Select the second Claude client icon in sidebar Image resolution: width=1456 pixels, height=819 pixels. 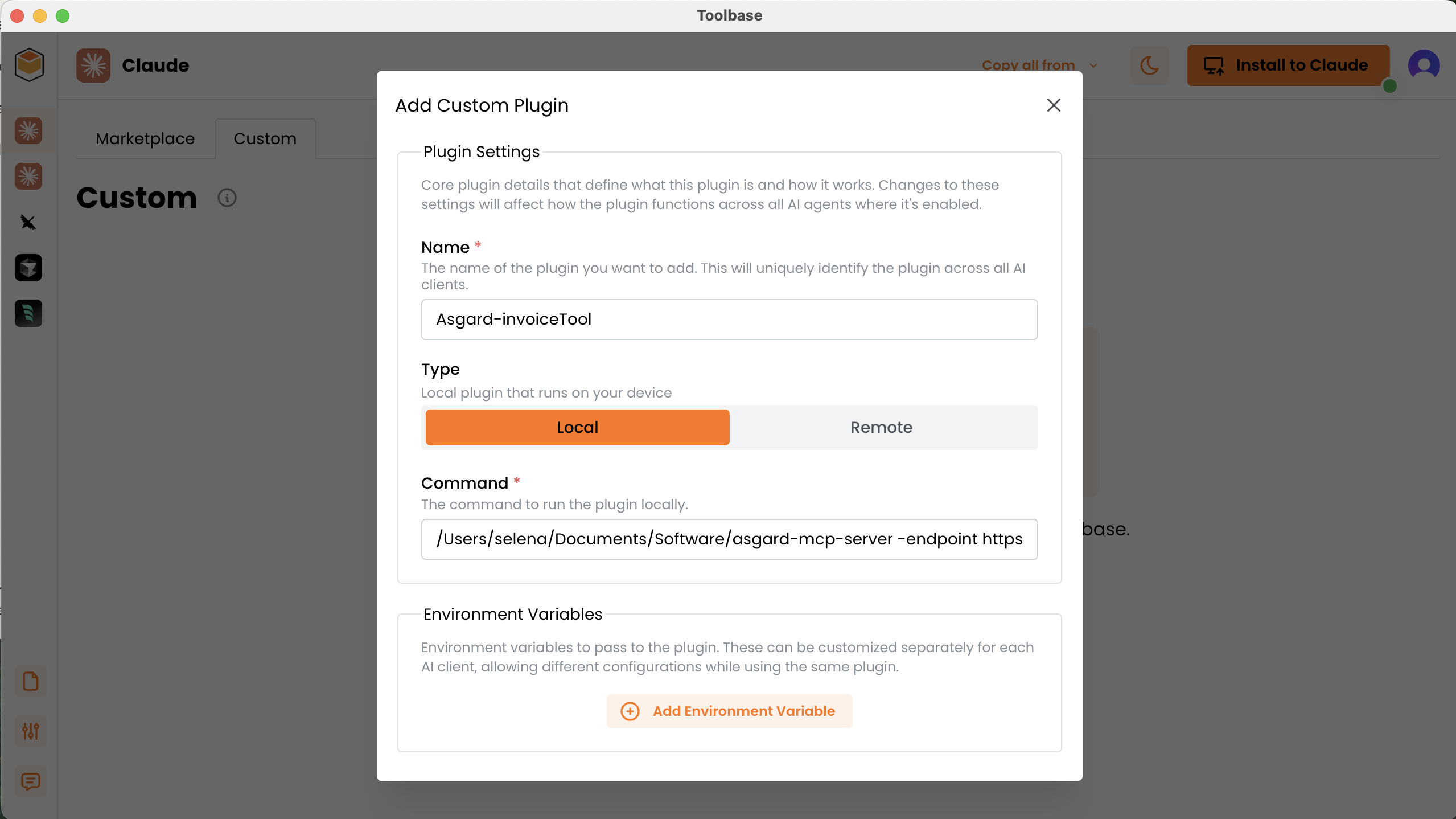point(28,177)
